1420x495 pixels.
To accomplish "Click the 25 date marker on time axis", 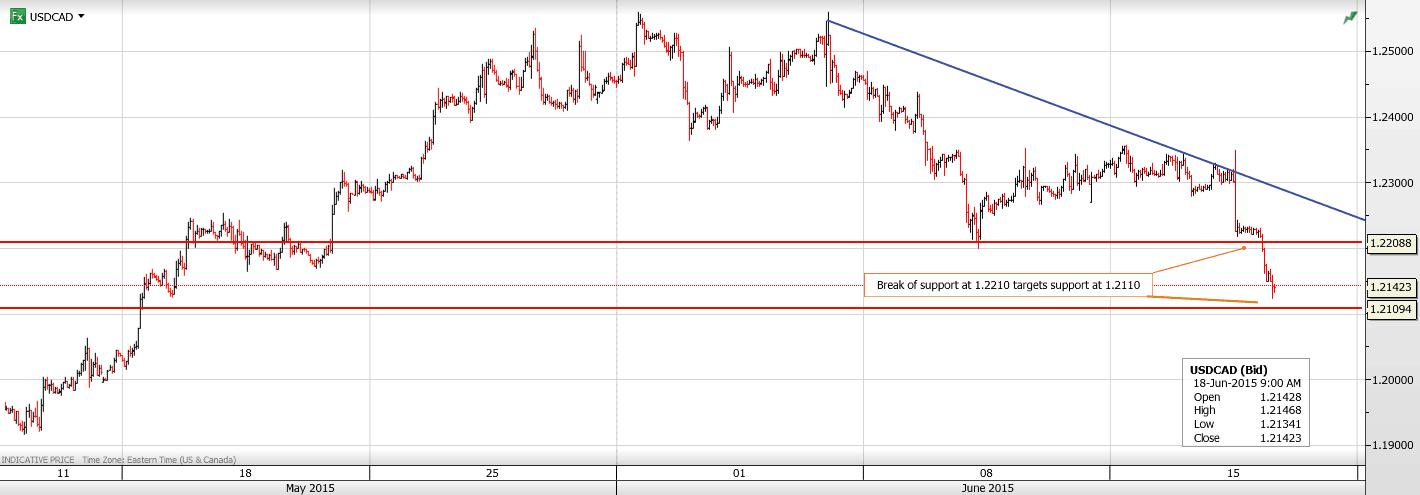I will (492, 472).
